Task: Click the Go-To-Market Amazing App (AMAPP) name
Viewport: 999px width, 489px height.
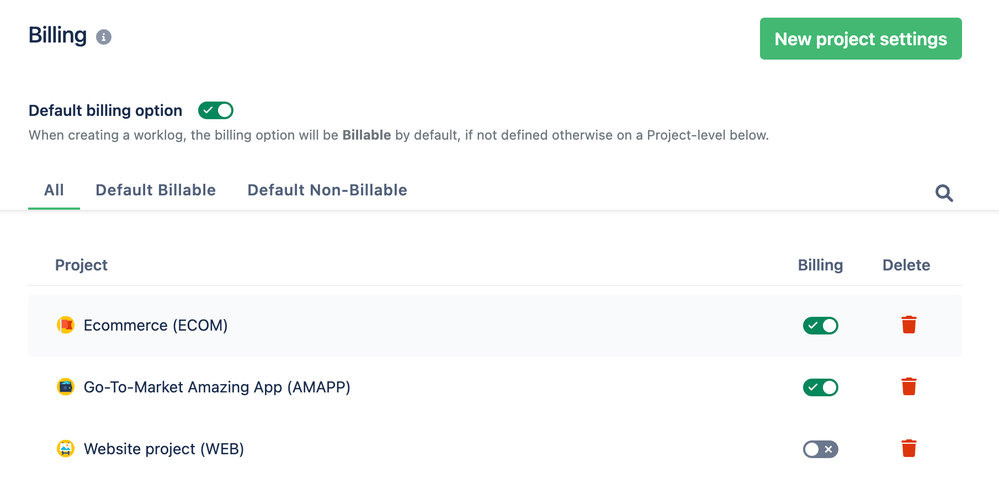Action: click(x=217, y=387)
